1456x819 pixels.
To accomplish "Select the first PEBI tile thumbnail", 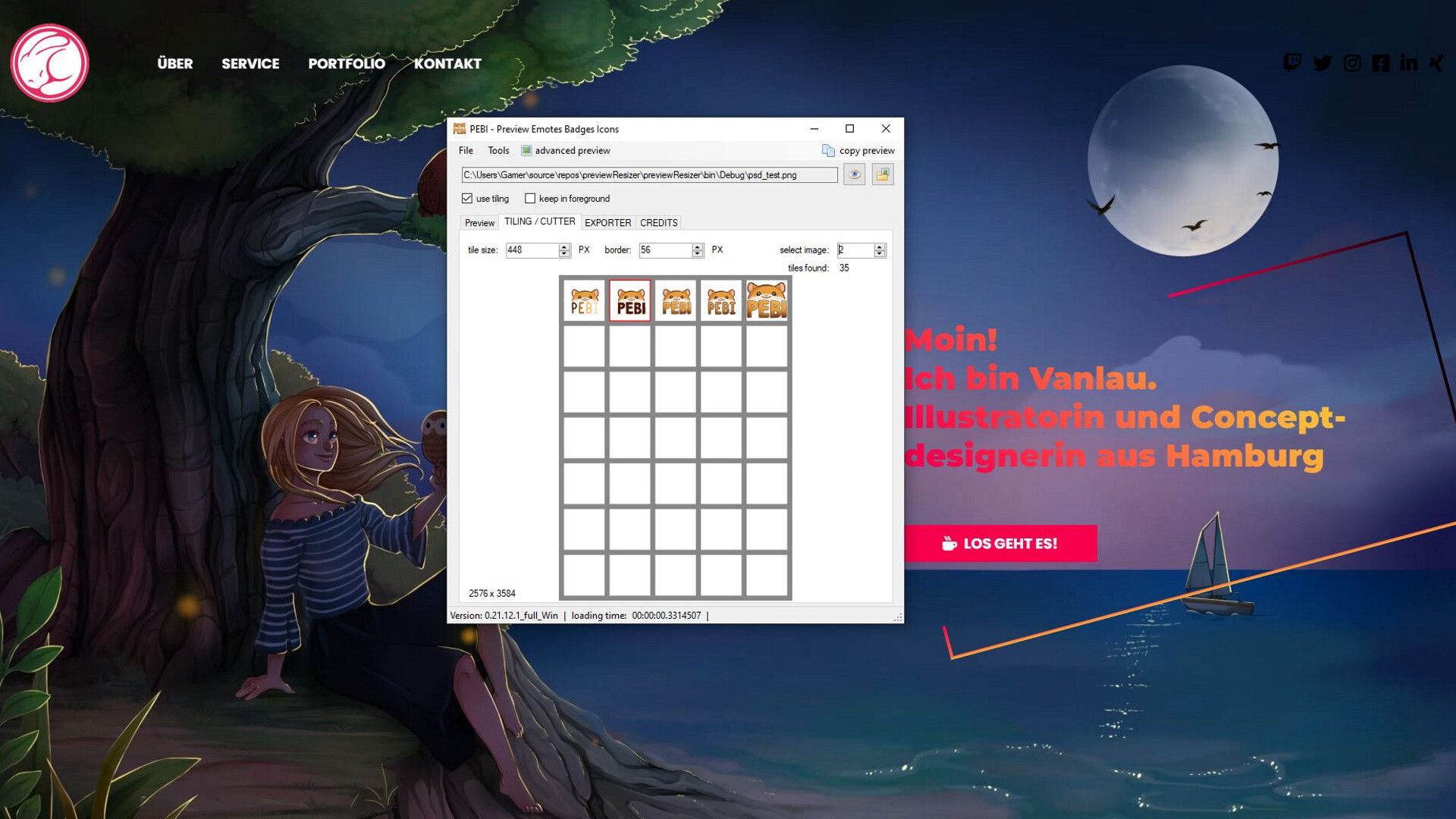I will pyautogui.click(x=584, y=300).
